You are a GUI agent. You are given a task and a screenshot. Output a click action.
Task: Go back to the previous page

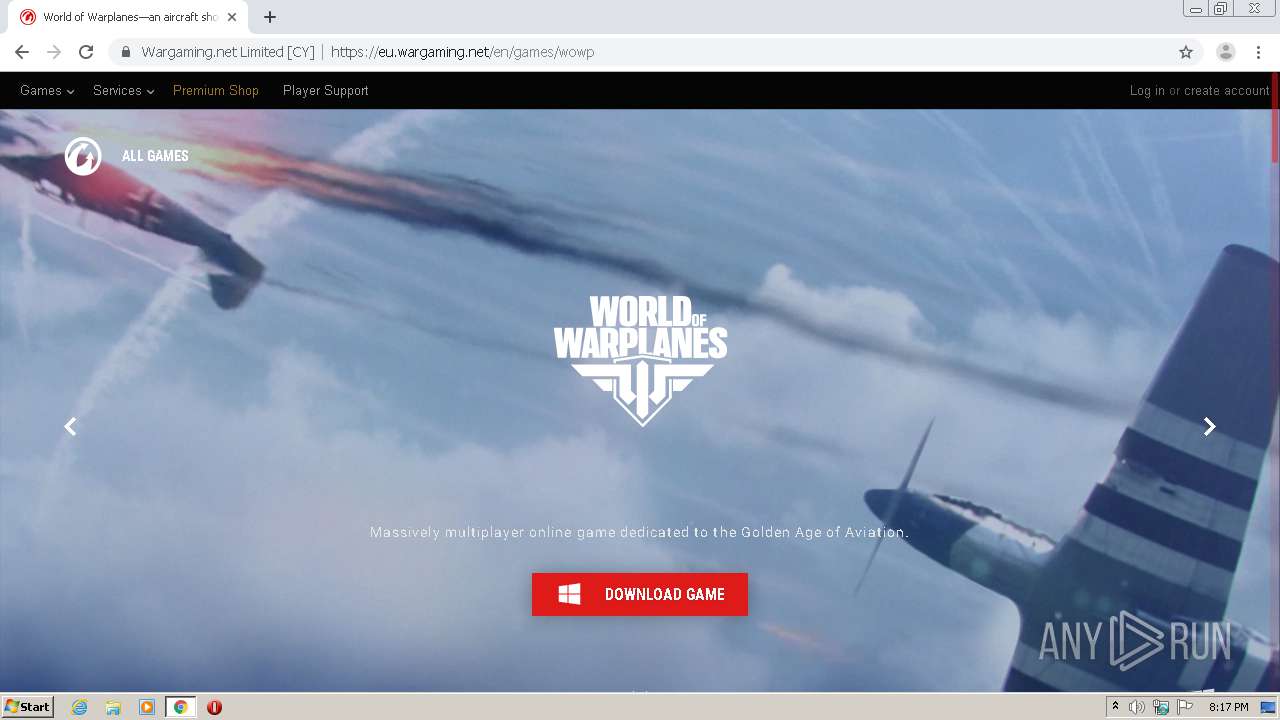pos(22,52)
